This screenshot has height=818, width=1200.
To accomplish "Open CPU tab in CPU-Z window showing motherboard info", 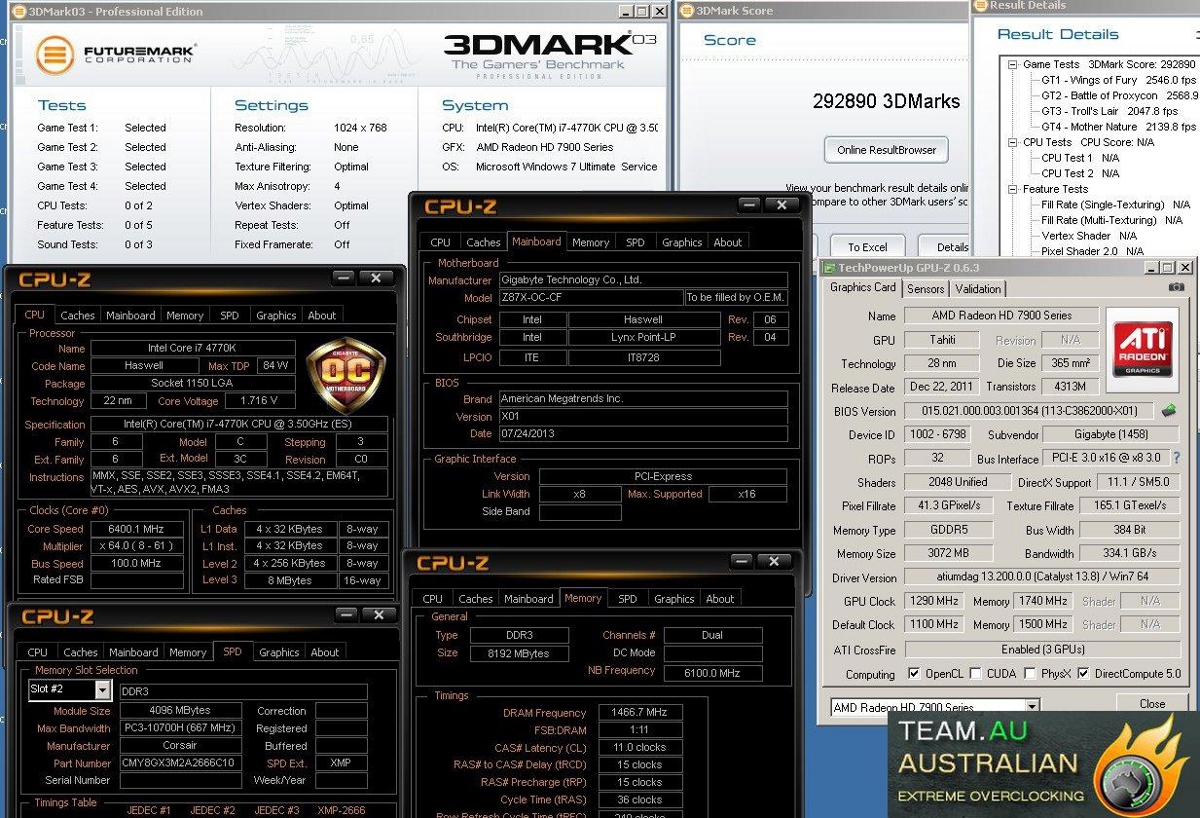I will click(x=440, y=242).
